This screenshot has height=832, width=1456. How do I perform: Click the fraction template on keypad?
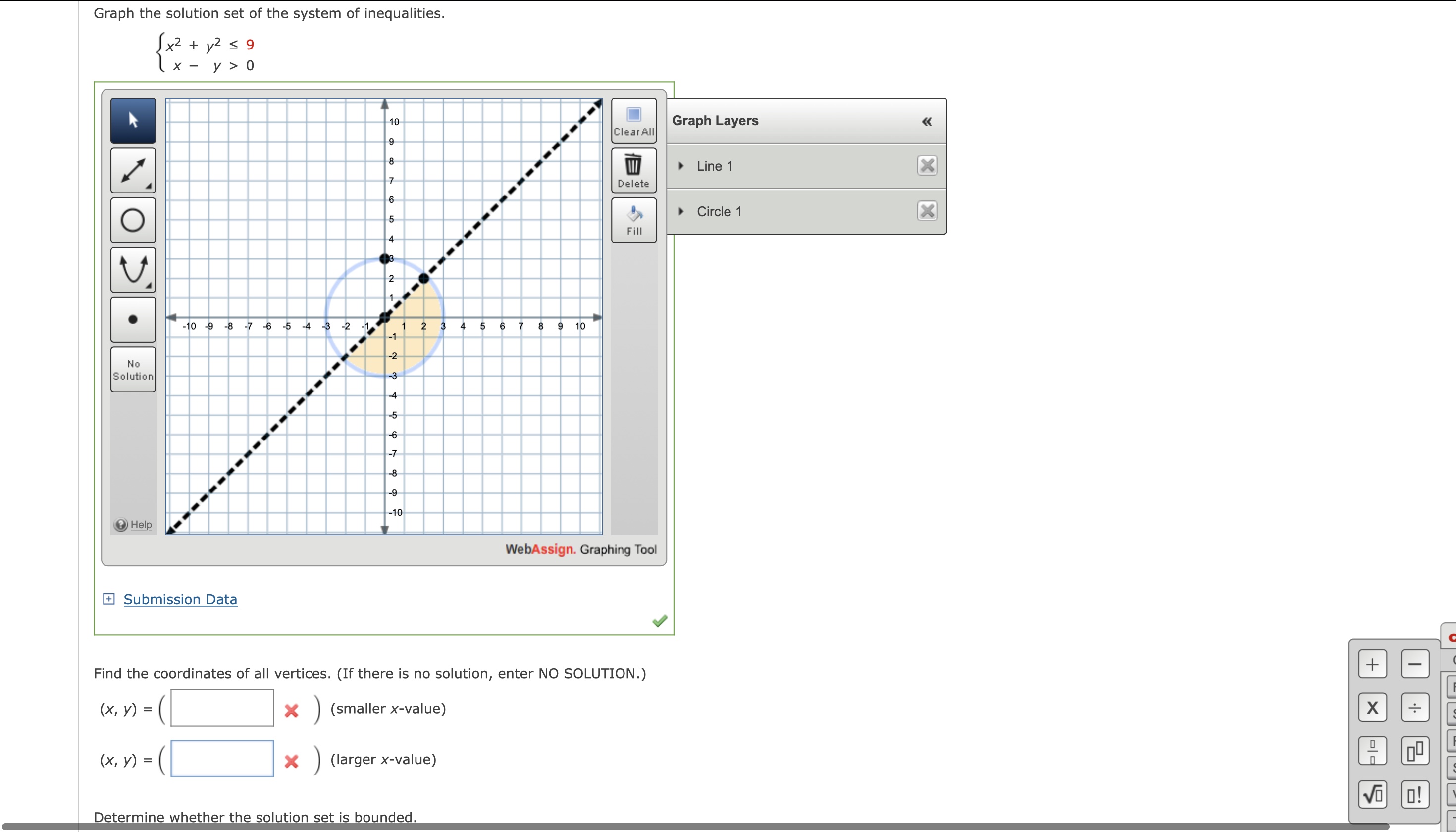pos(1373,750)
